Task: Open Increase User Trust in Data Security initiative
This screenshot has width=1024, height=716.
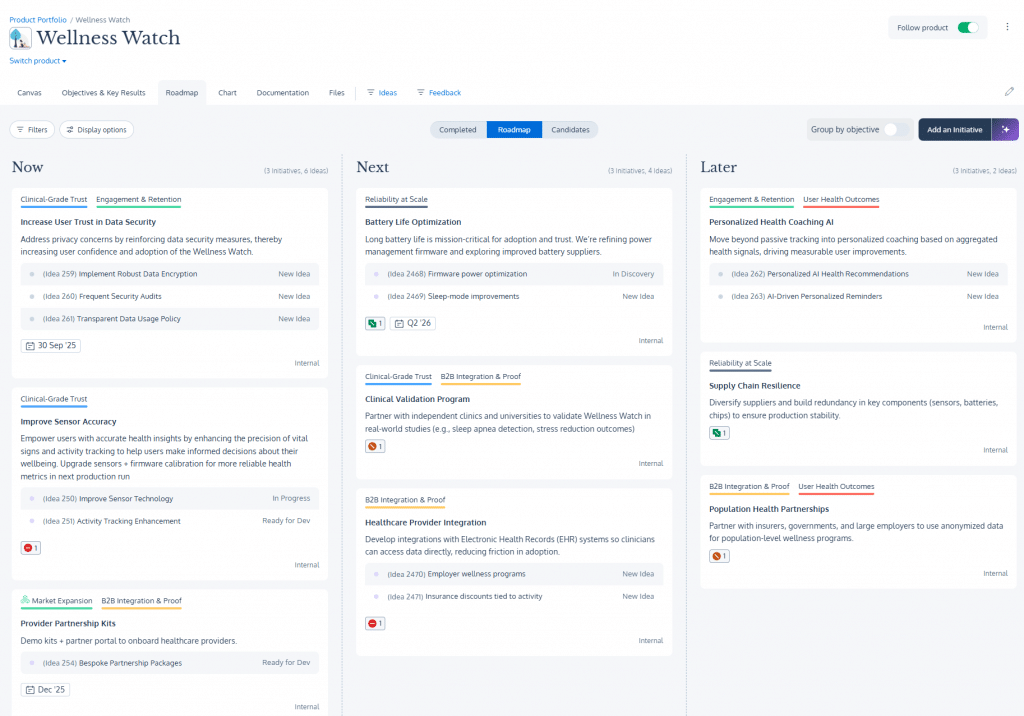Action: coord(88,222)
